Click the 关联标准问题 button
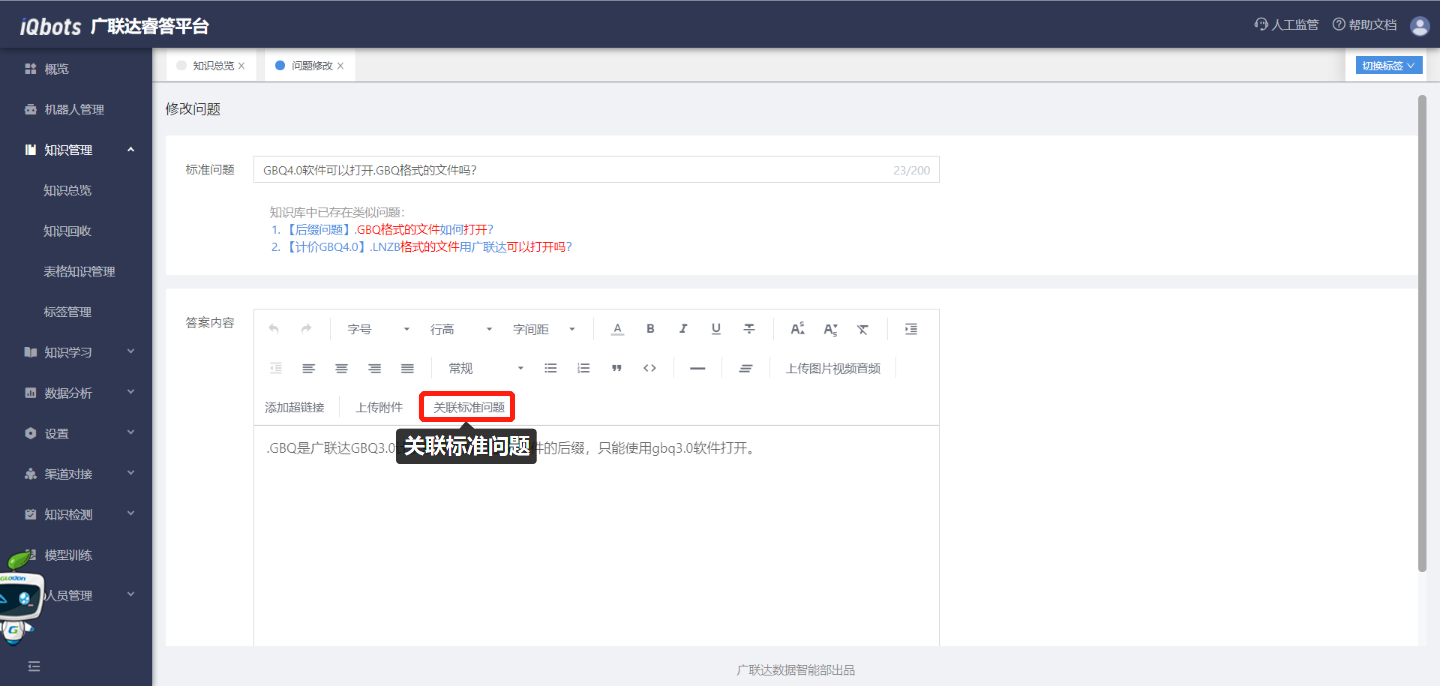 point(468,407)
